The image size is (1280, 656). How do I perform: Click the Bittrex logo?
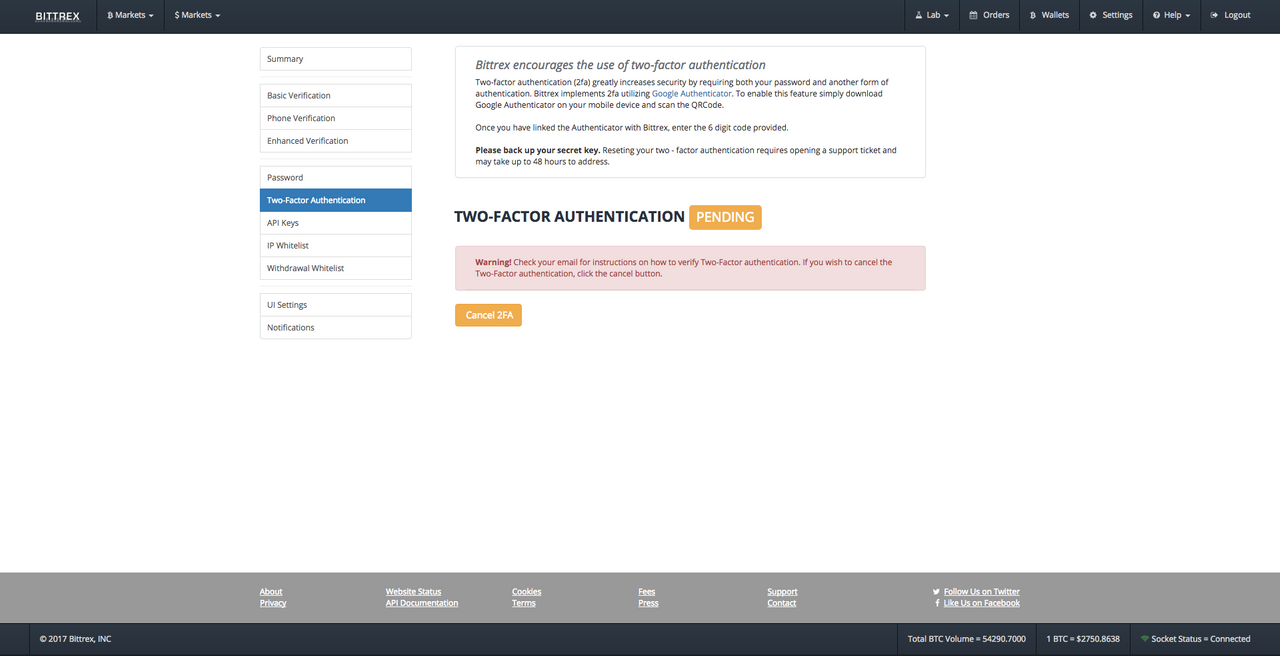[x=57, y=16]
